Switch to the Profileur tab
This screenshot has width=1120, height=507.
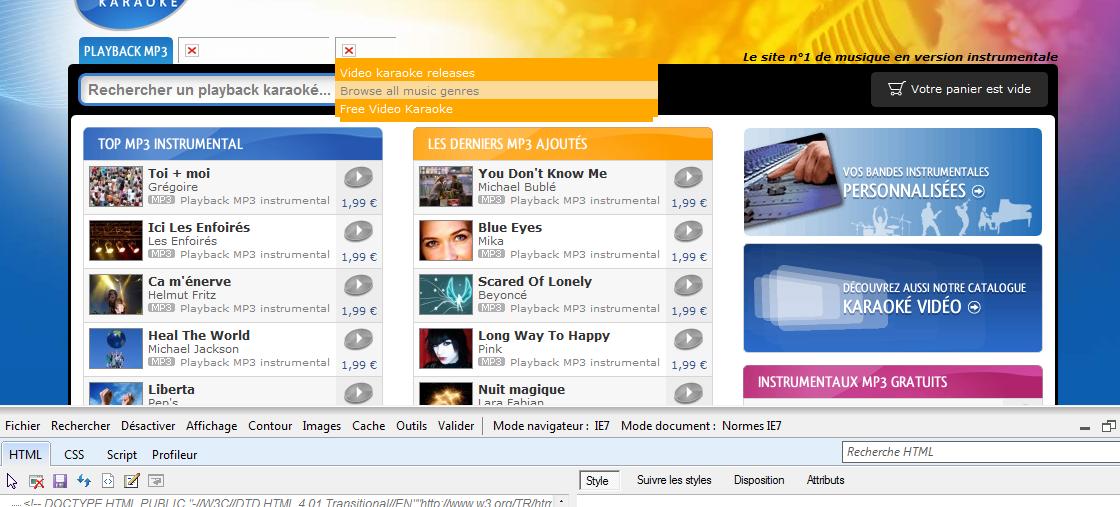tap(174, 454)
